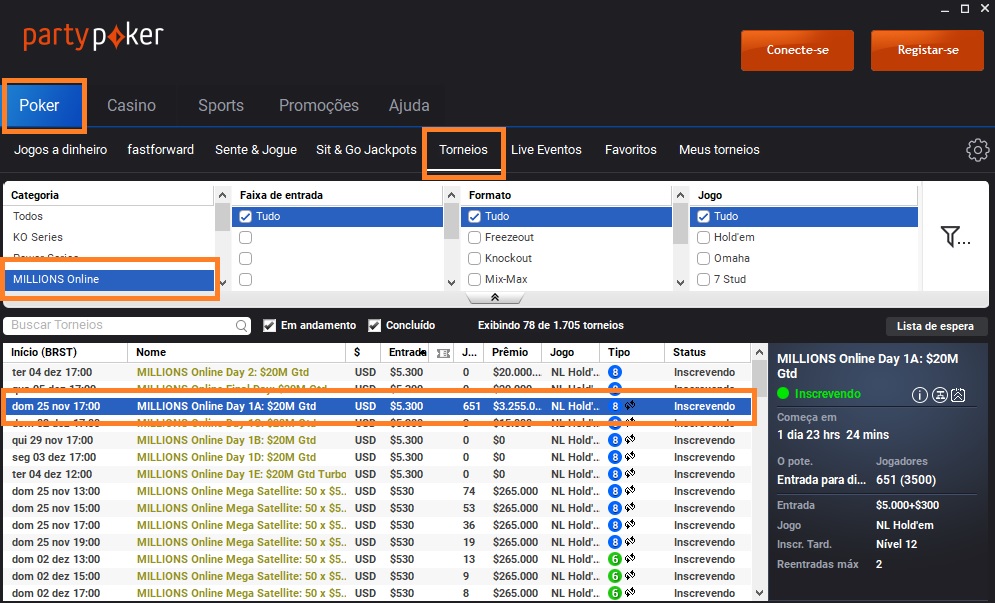Click the 8-max icon in Day 1D row
Viewport: 995px width, 603px height.
(614, 457)
